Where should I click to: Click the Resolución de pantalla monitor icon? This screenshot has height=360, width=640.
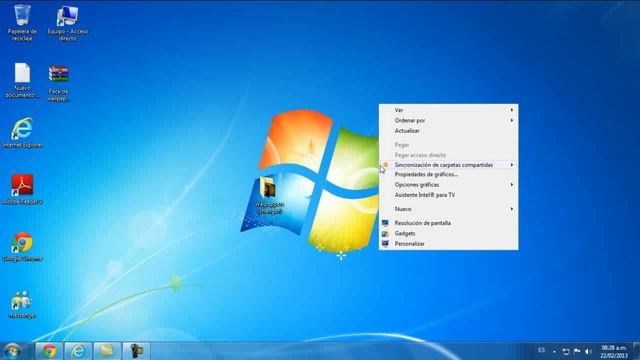(385, 223)
